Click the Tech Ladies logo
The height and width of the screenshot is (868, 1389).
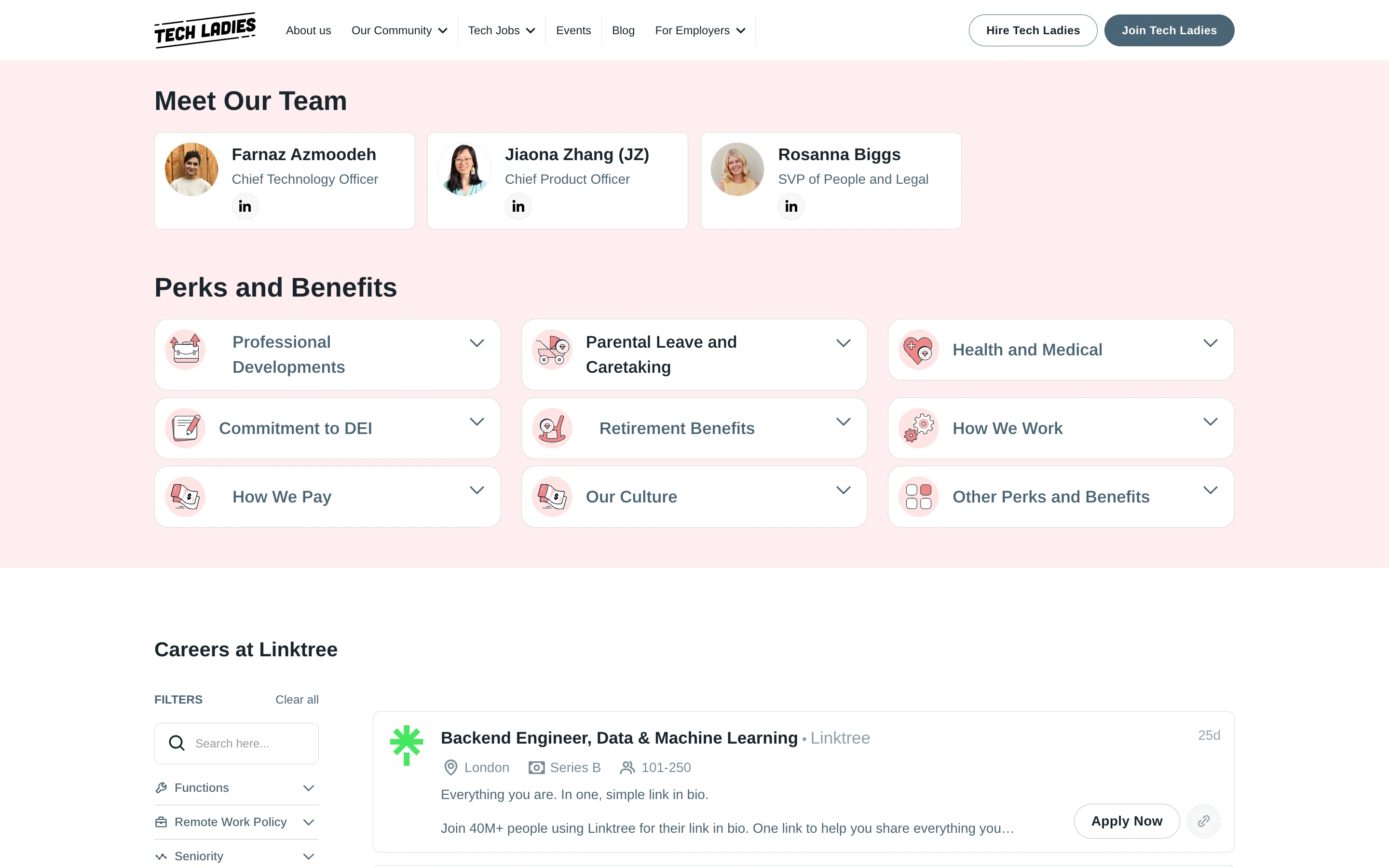205,30
